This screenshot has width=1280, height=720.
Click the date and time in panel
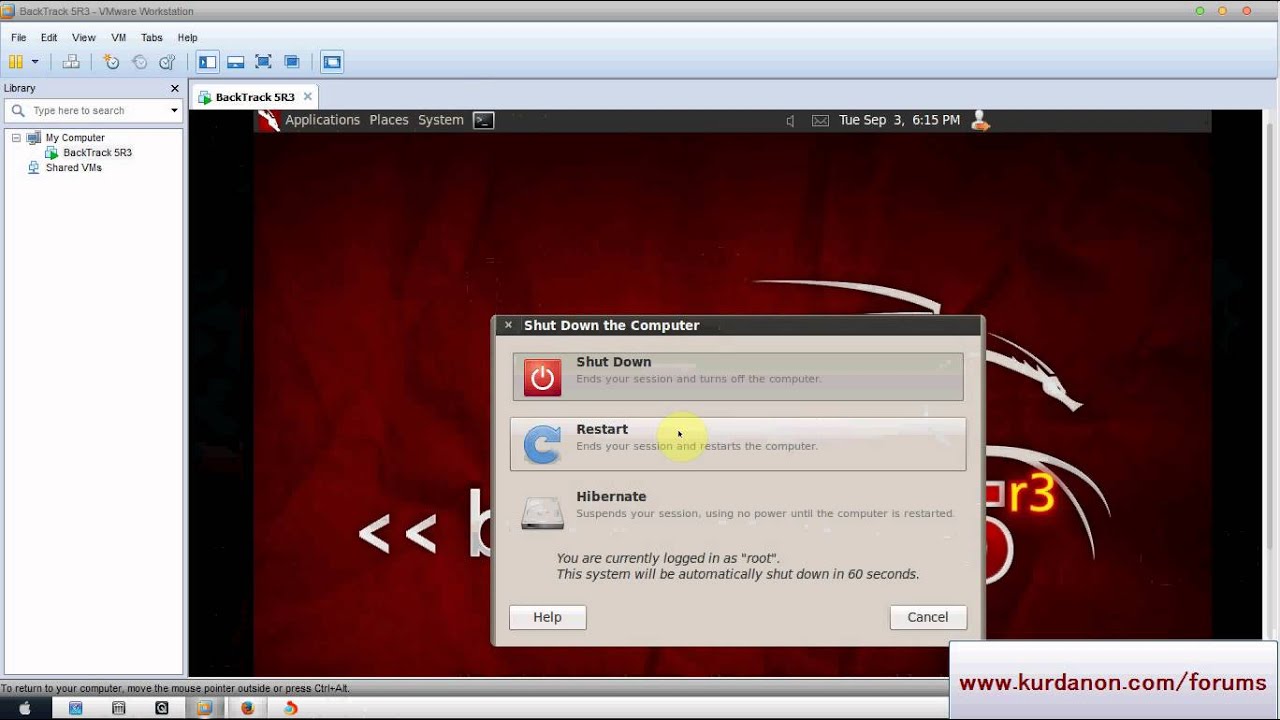point(899,120)
